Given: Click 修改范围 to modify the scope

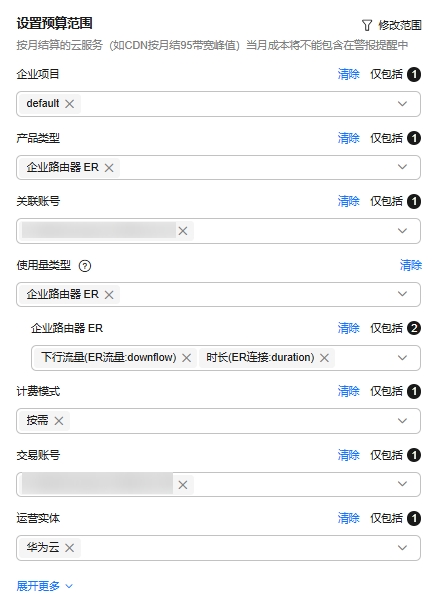Looking at the screenshot, I should (400, 25).
